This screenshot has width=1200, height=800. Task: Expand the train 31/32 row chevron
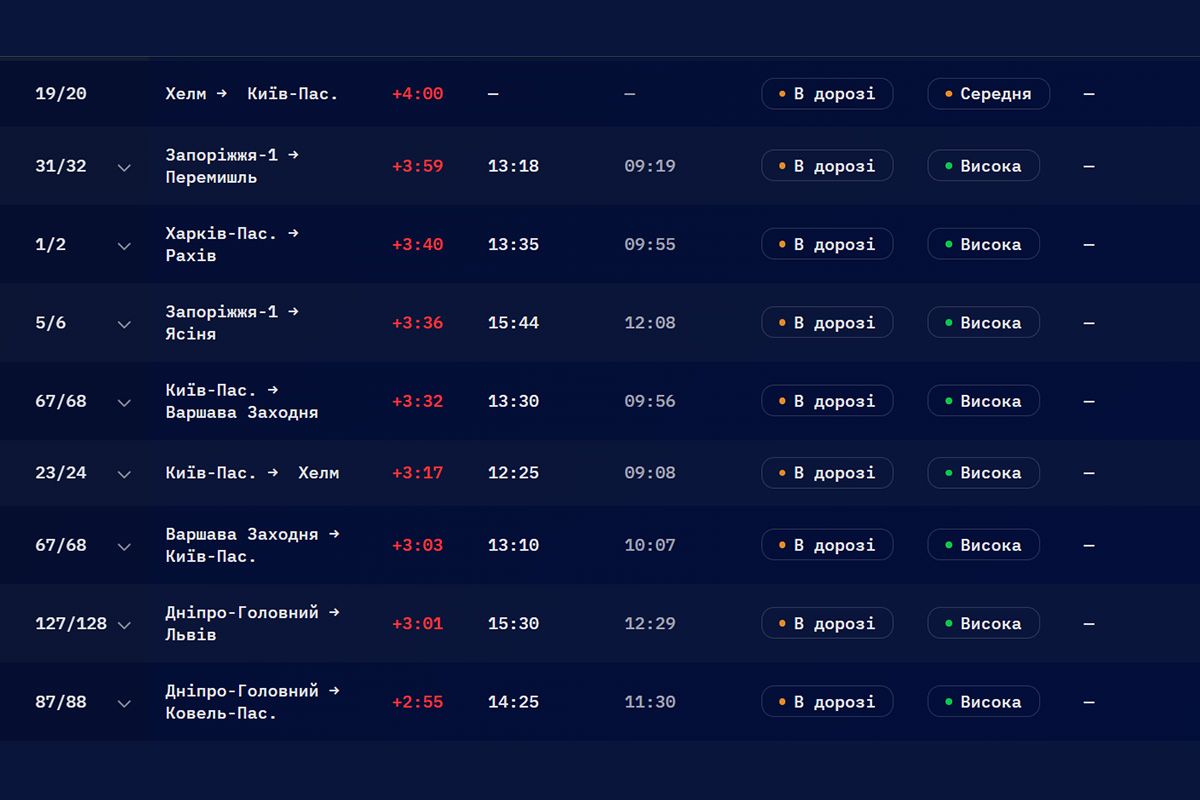pos(124,167)
